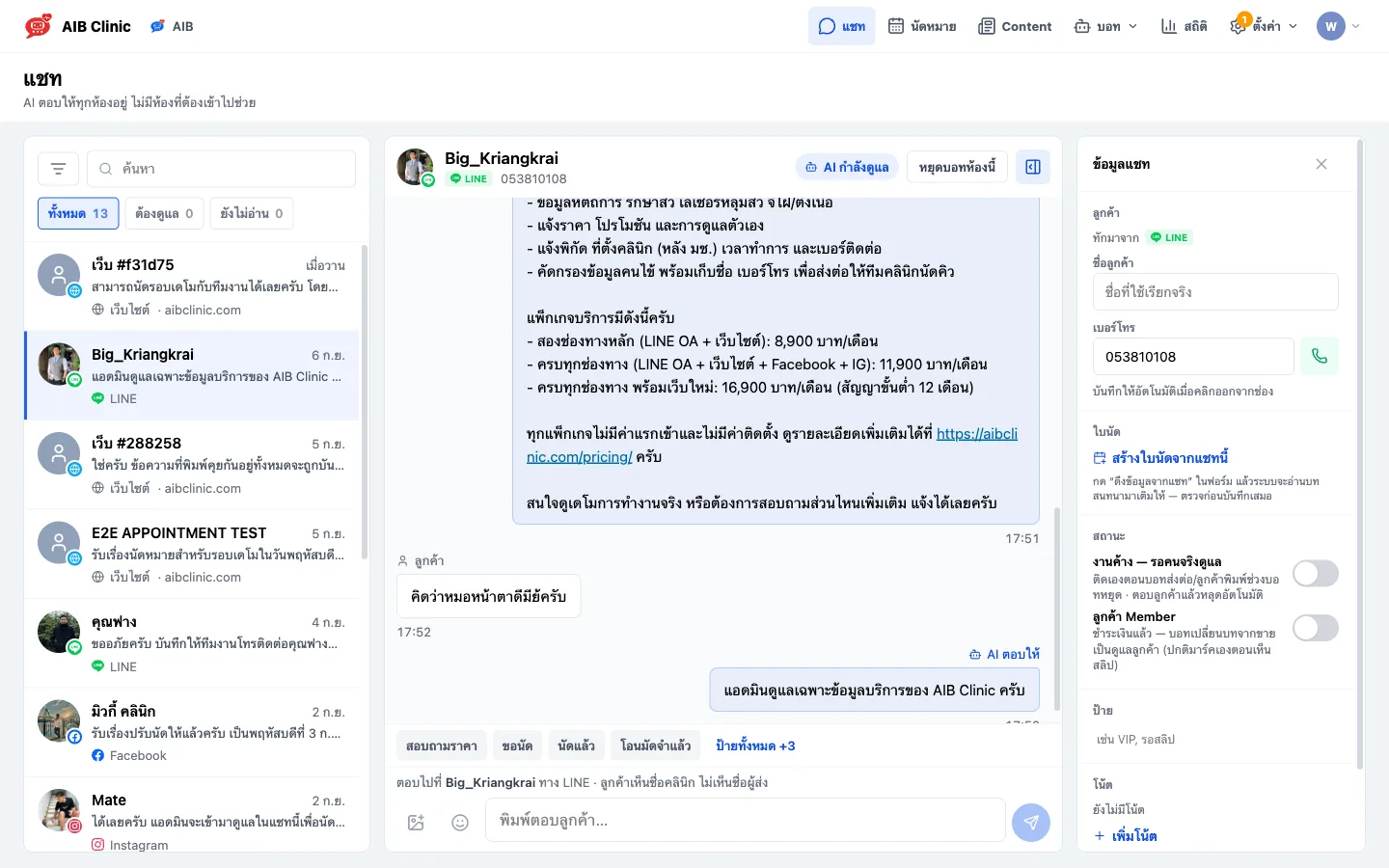Expand the บอท dropdown menu
1389x868 pixels.
[x=1105, y=26]
